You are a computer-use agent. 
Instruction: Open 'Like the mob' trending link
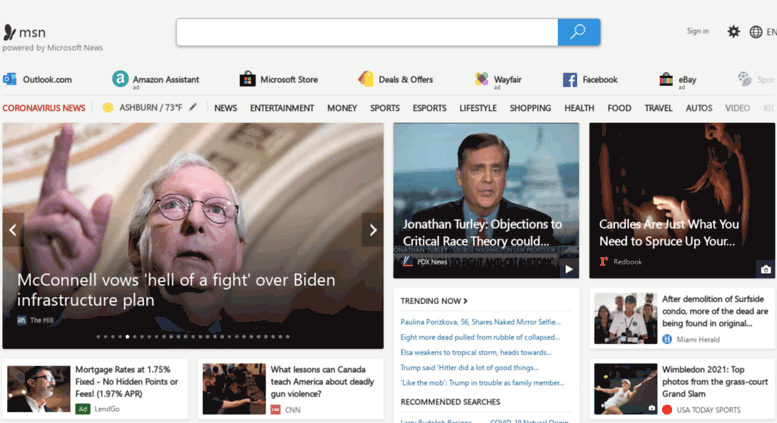click(482, 383)
